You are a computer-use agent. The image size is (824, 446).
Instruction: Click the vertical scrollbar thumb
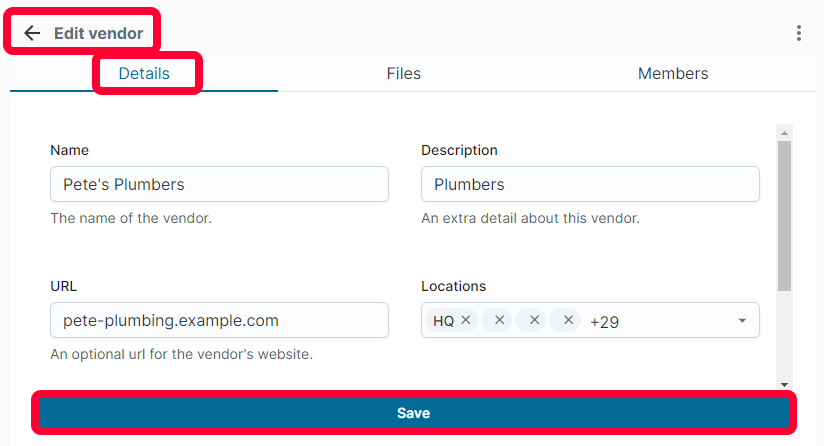tap(784, 215)
